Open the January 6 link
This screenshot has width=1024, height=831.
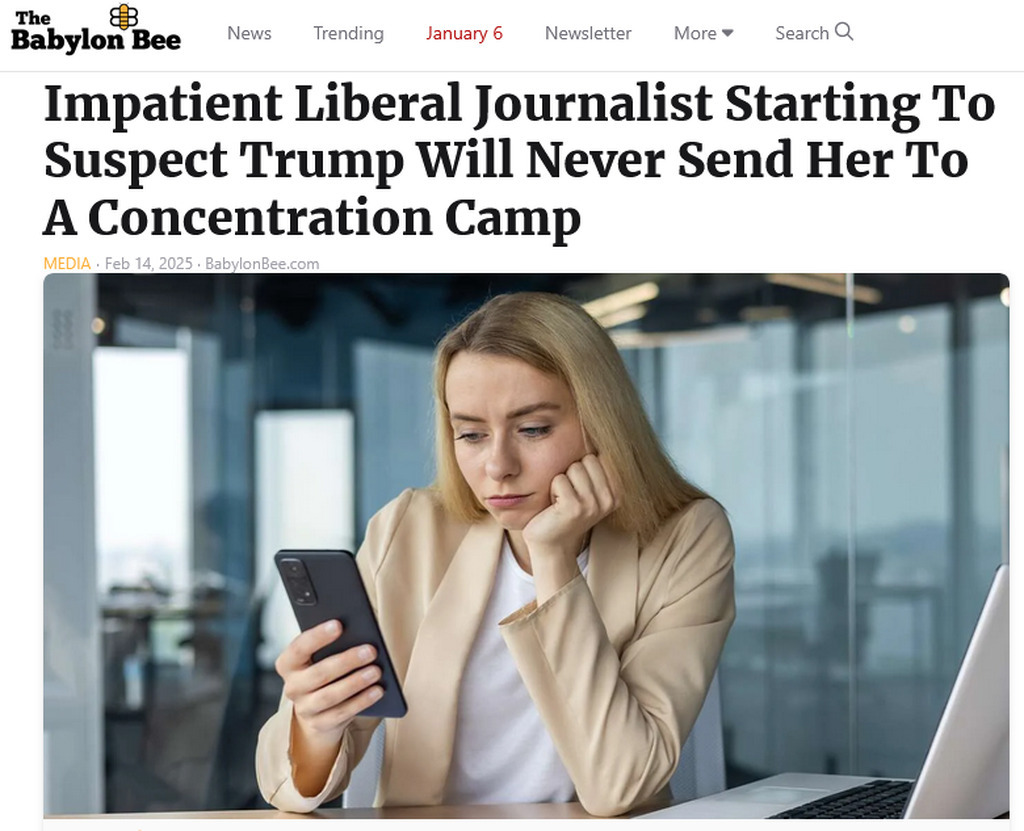point(464,33)
